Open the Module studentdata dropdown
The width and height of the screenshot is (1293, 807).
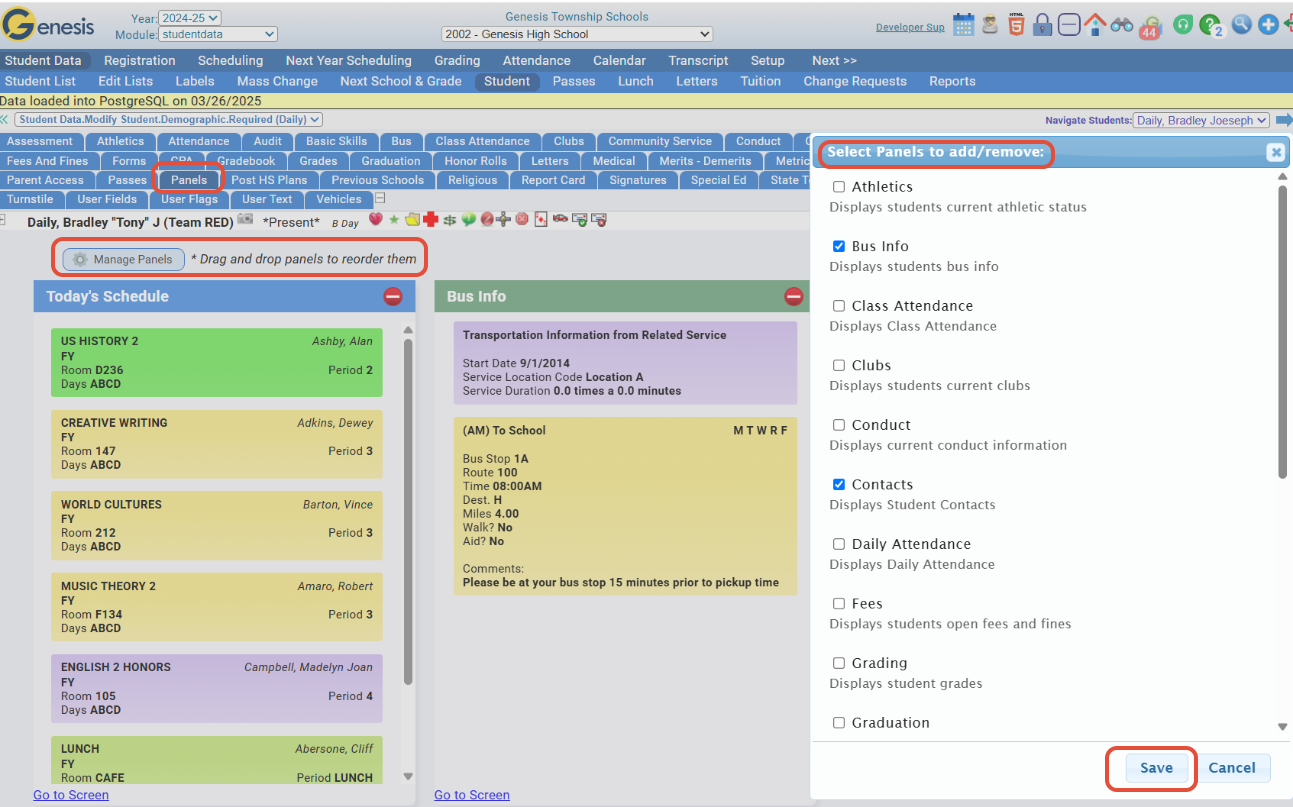[x=219, y=34]
